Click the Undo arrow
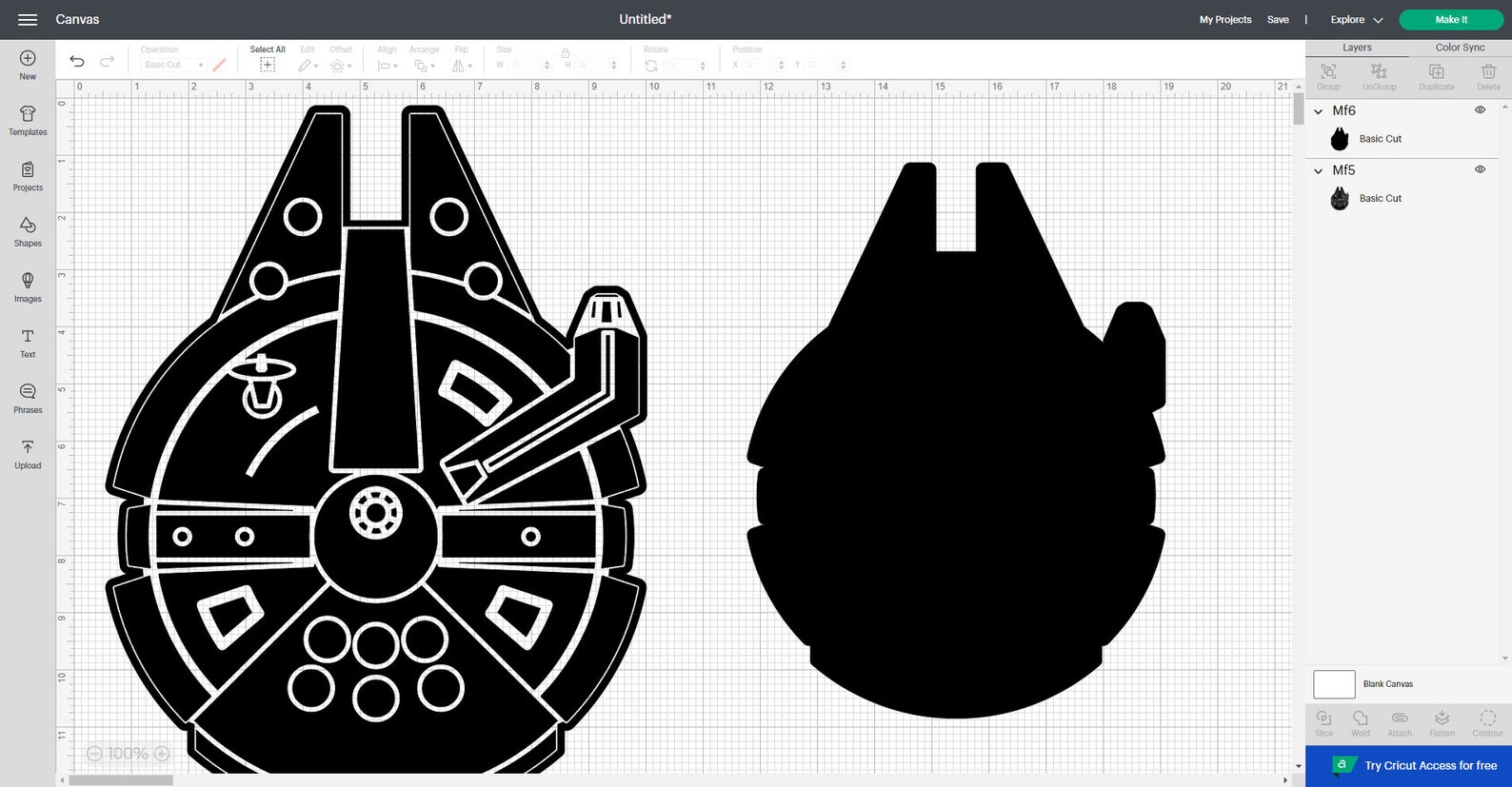The image size is (1512, 787). (x=77, y=62)
